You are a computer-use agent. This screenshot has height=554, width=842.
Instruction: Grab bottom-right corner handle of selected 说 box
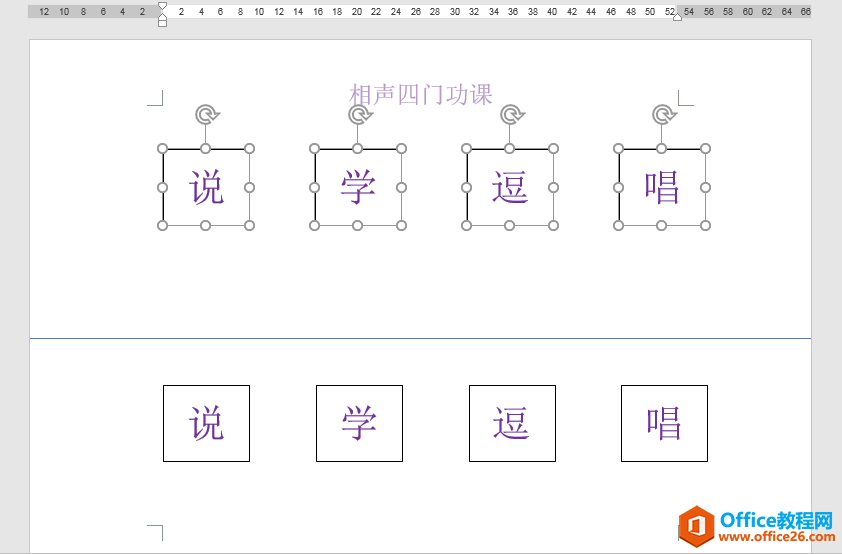point(249,225)
